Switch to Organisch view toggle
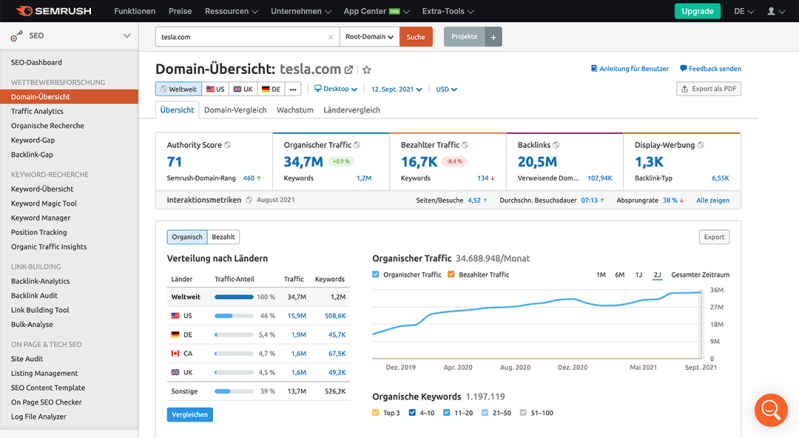Screen dimensions: 799x438 pyautogui.click(x=187, y=237)
